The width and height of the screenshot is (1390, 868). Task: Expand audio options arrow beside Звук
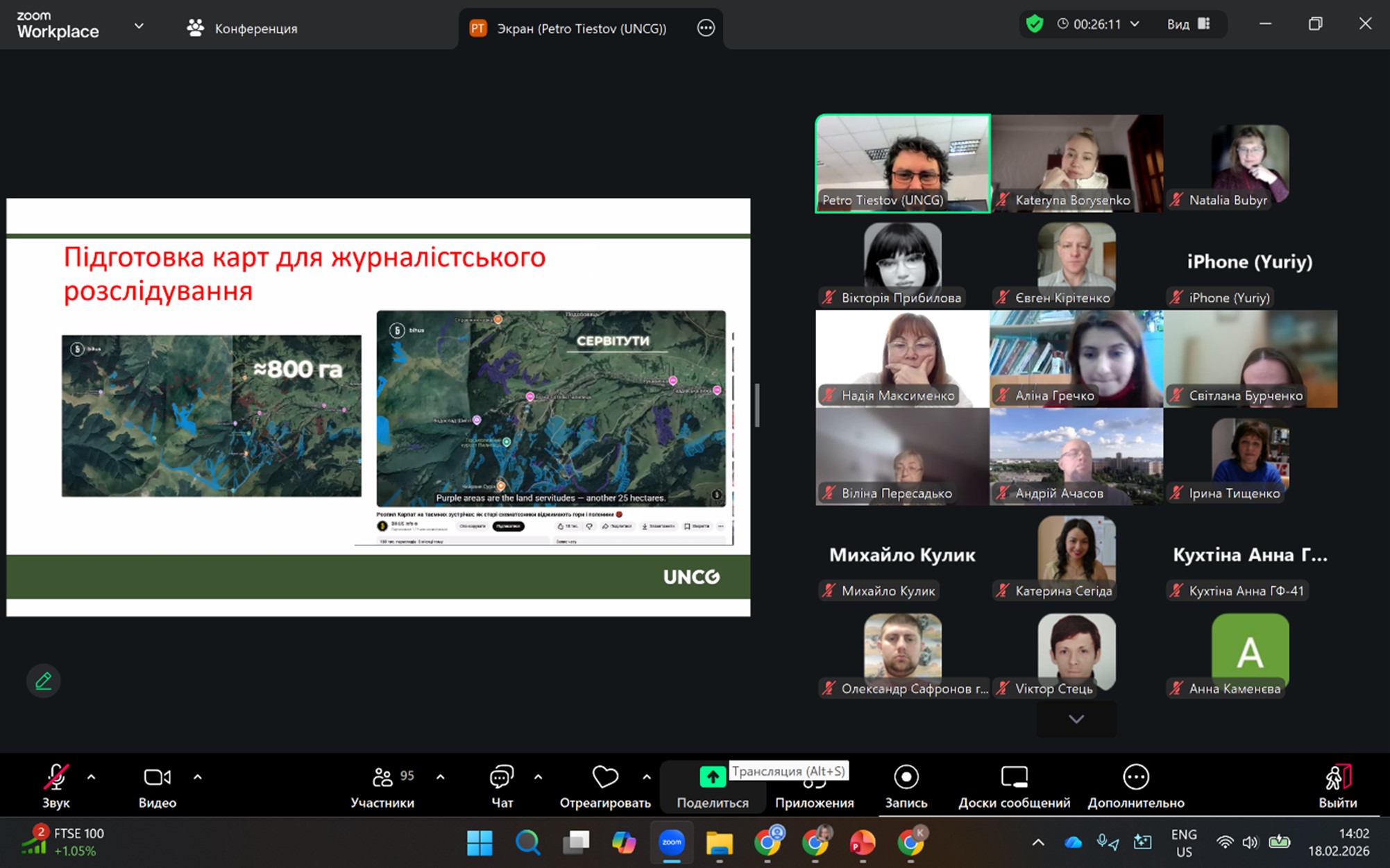click(91, 777)
